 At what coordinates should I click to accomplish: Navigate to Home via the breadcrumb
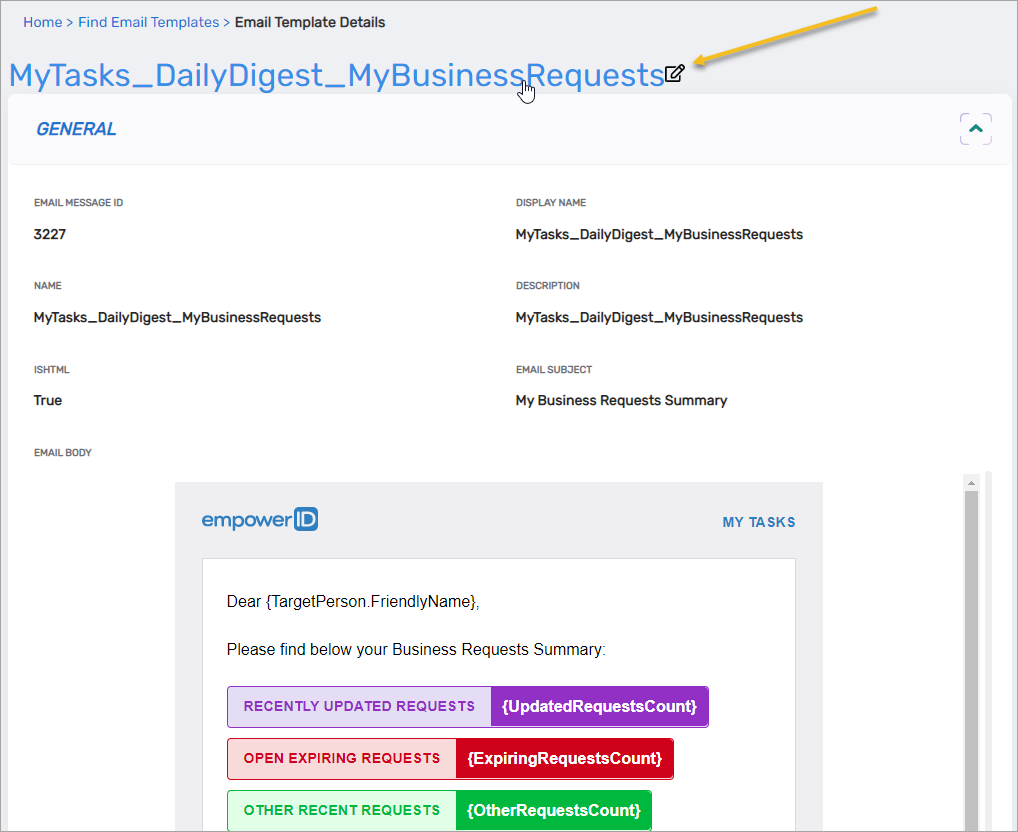[x=42, y=22]
